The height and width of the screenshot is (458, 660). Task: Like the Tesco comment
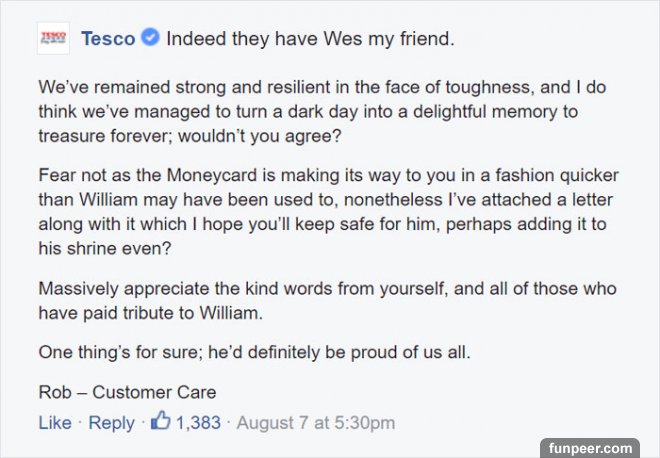tap(54, 423)
